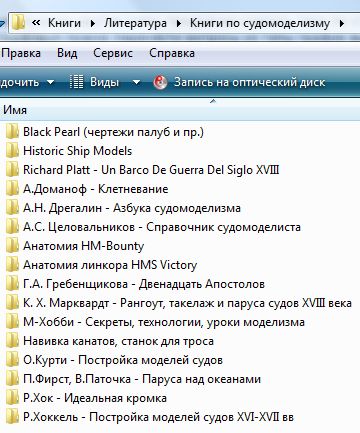Image resolution: width=360 pixels, height=433 pixels.
Task: Click the address bar folder icon
Action: pos(18,23)
